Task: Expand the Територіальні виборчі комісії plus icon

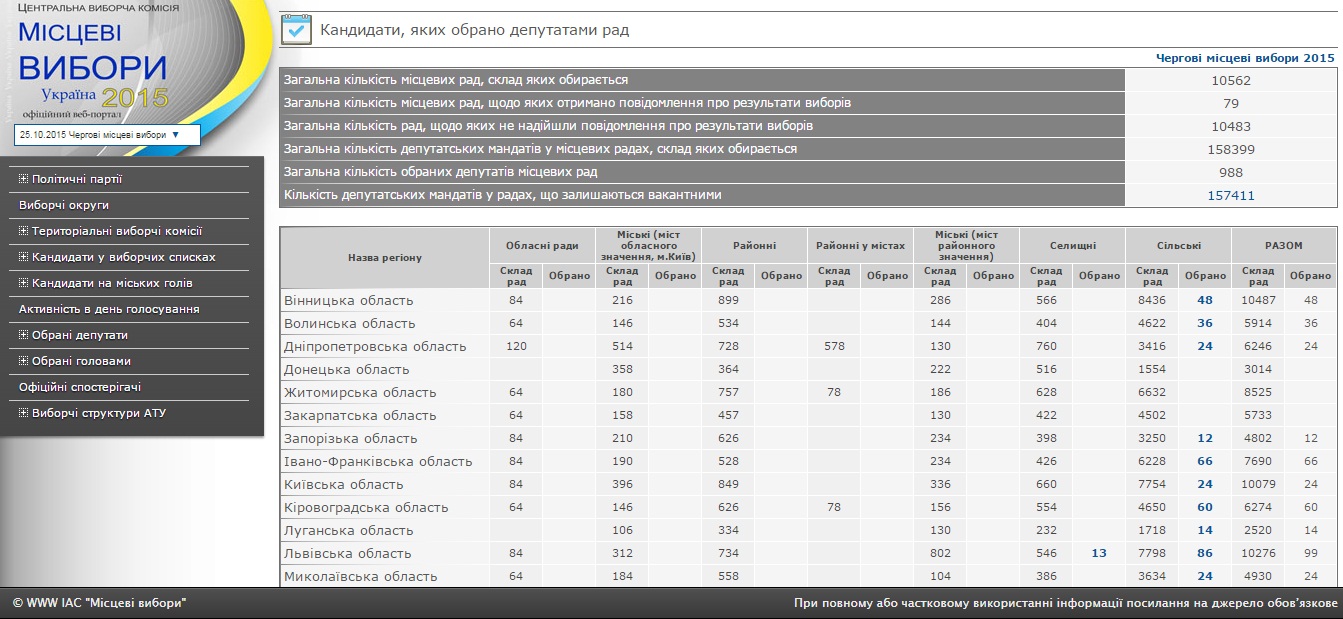Action: pyautogui.click(x=24, y=232)
